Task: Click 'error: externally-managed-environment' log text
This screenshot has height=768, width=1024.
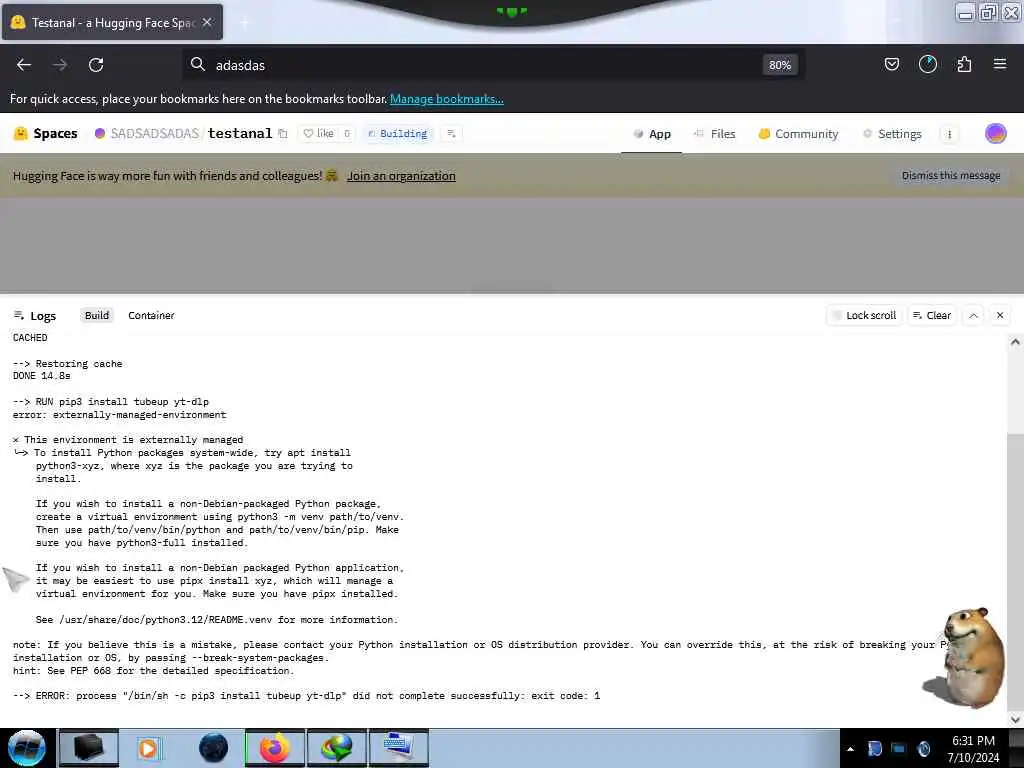Action: [x=120, y=415]
